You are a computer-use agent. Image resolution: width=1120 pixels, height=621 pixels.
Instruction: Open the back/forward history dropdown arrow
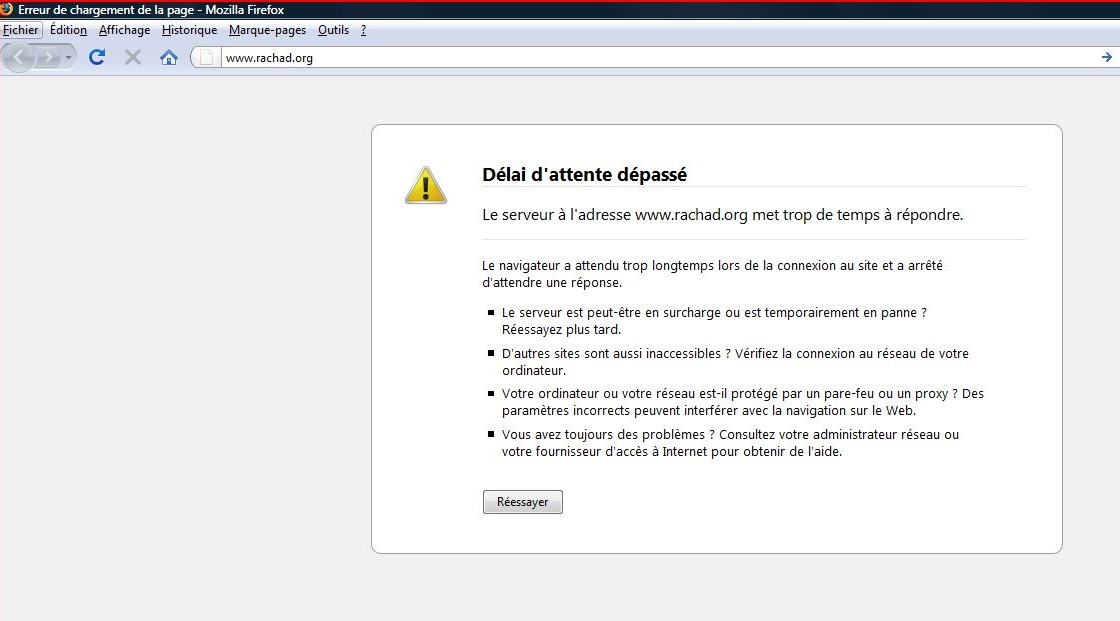coord(69,57)
